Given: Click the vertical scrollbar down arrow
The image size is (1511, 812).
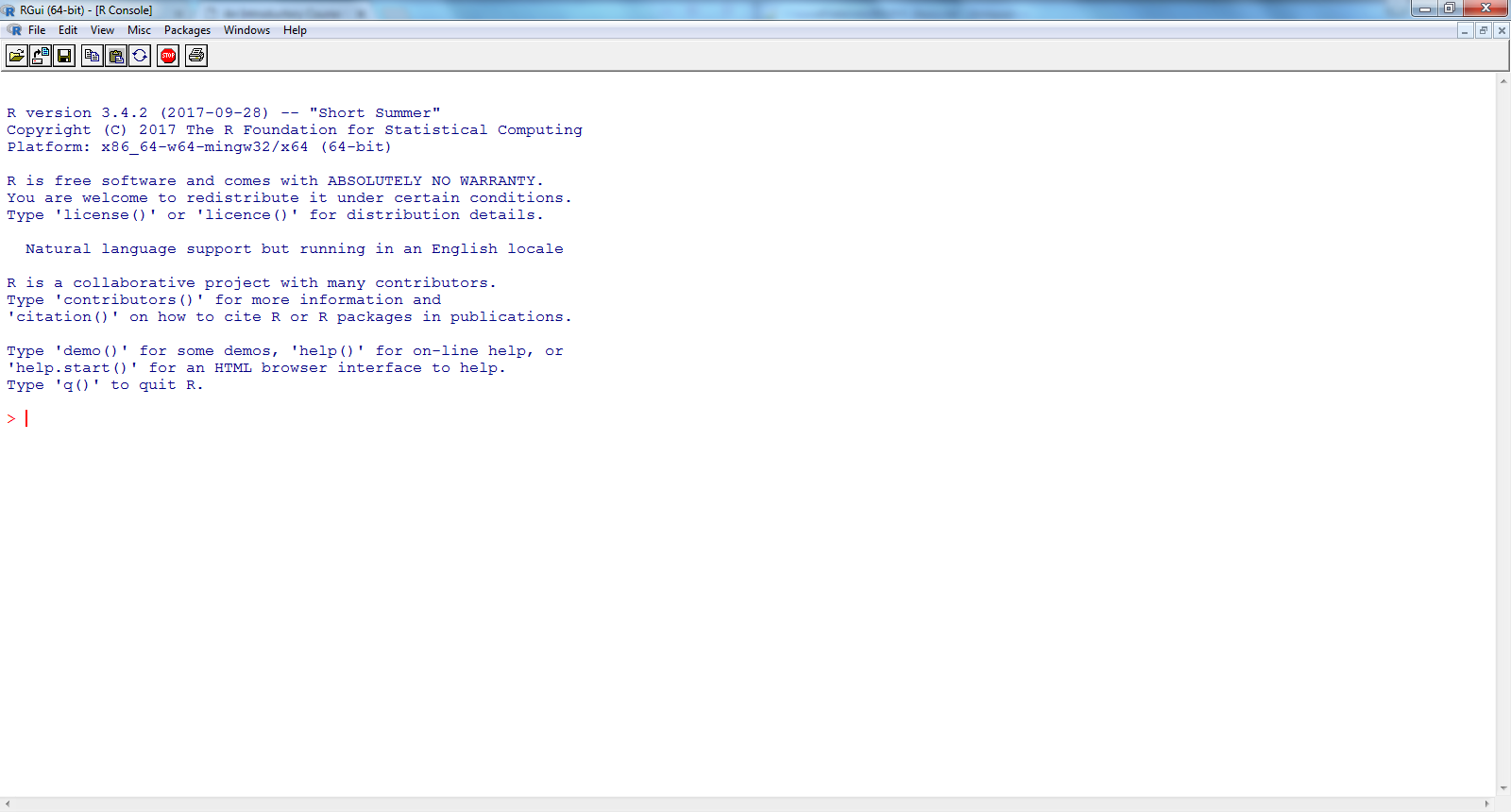Looking at the screenshot, I should coord(1503,788).
